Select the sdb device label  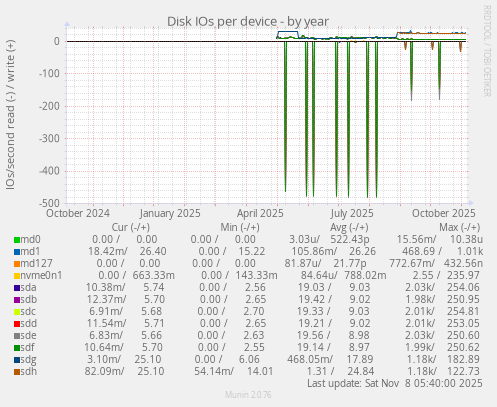29,299
